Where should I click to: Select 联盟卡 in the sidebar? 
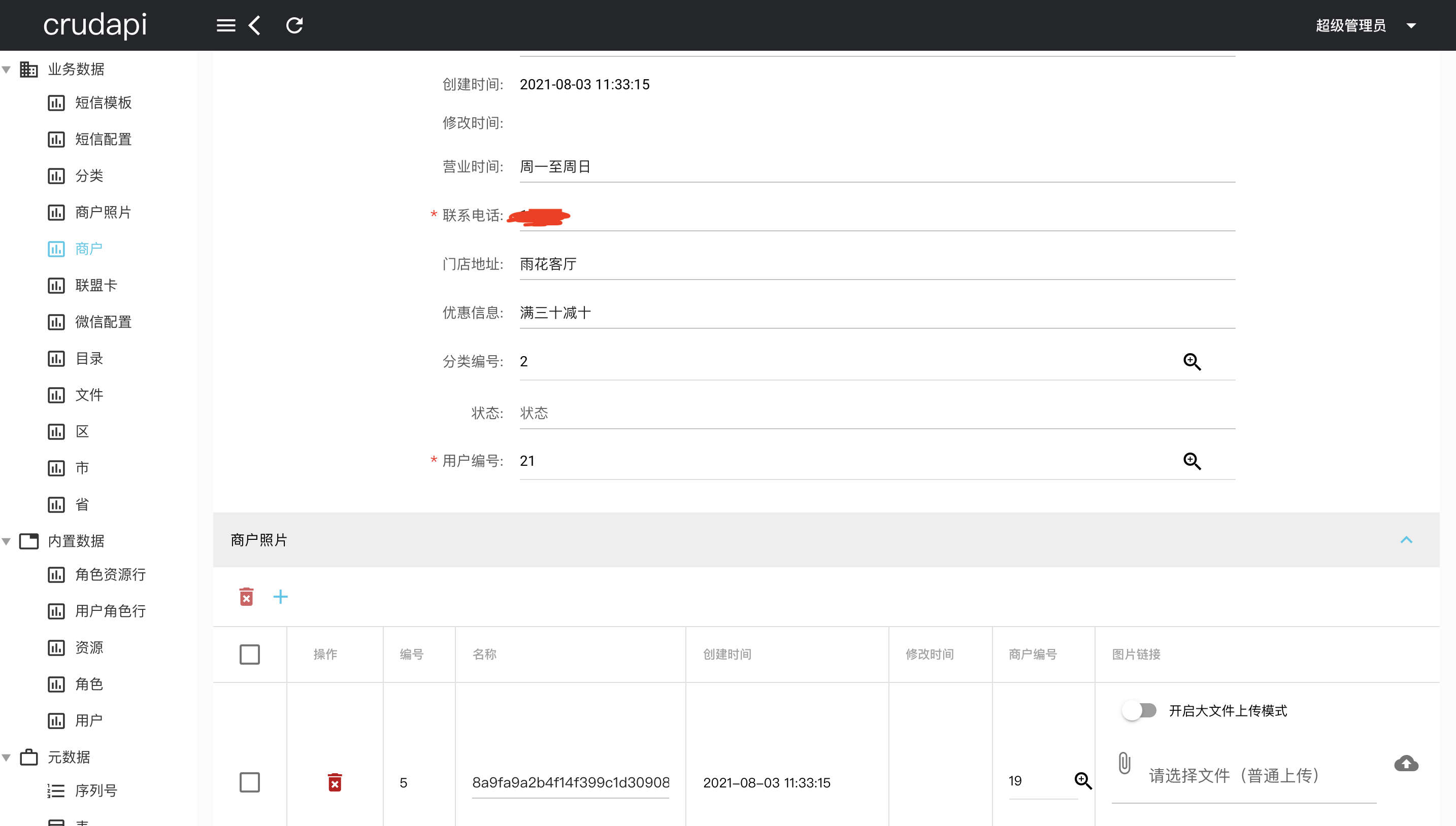click(95, 285)
